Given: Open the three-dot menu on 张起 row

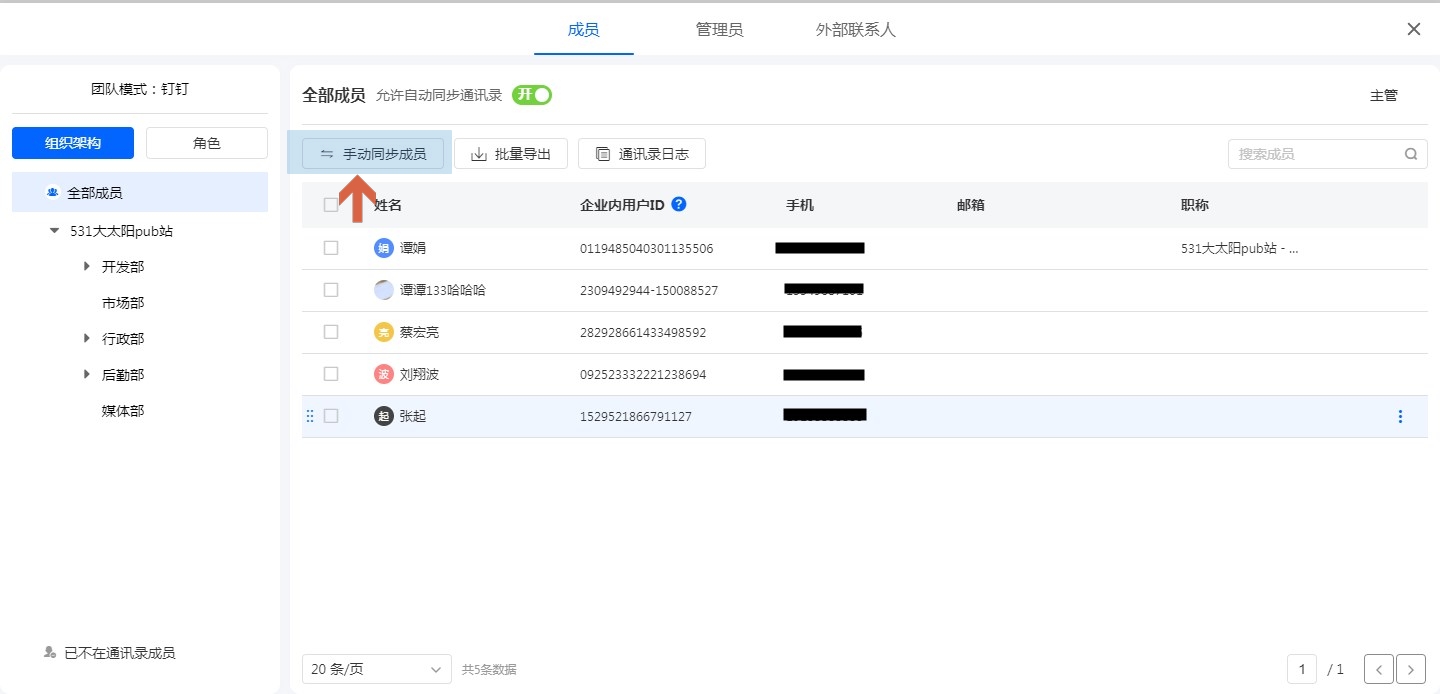Looking at the screenshot, I should [1400, 416].
